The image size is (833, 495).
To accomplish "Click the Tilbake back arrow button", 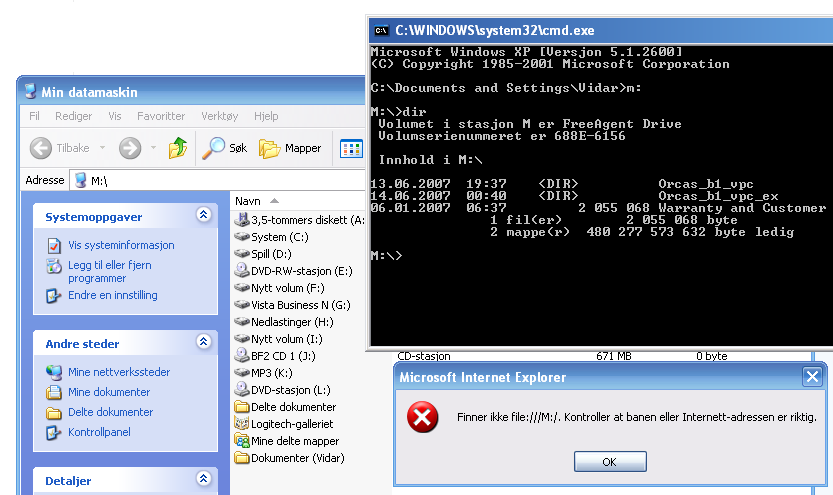I will click(60, 148).
